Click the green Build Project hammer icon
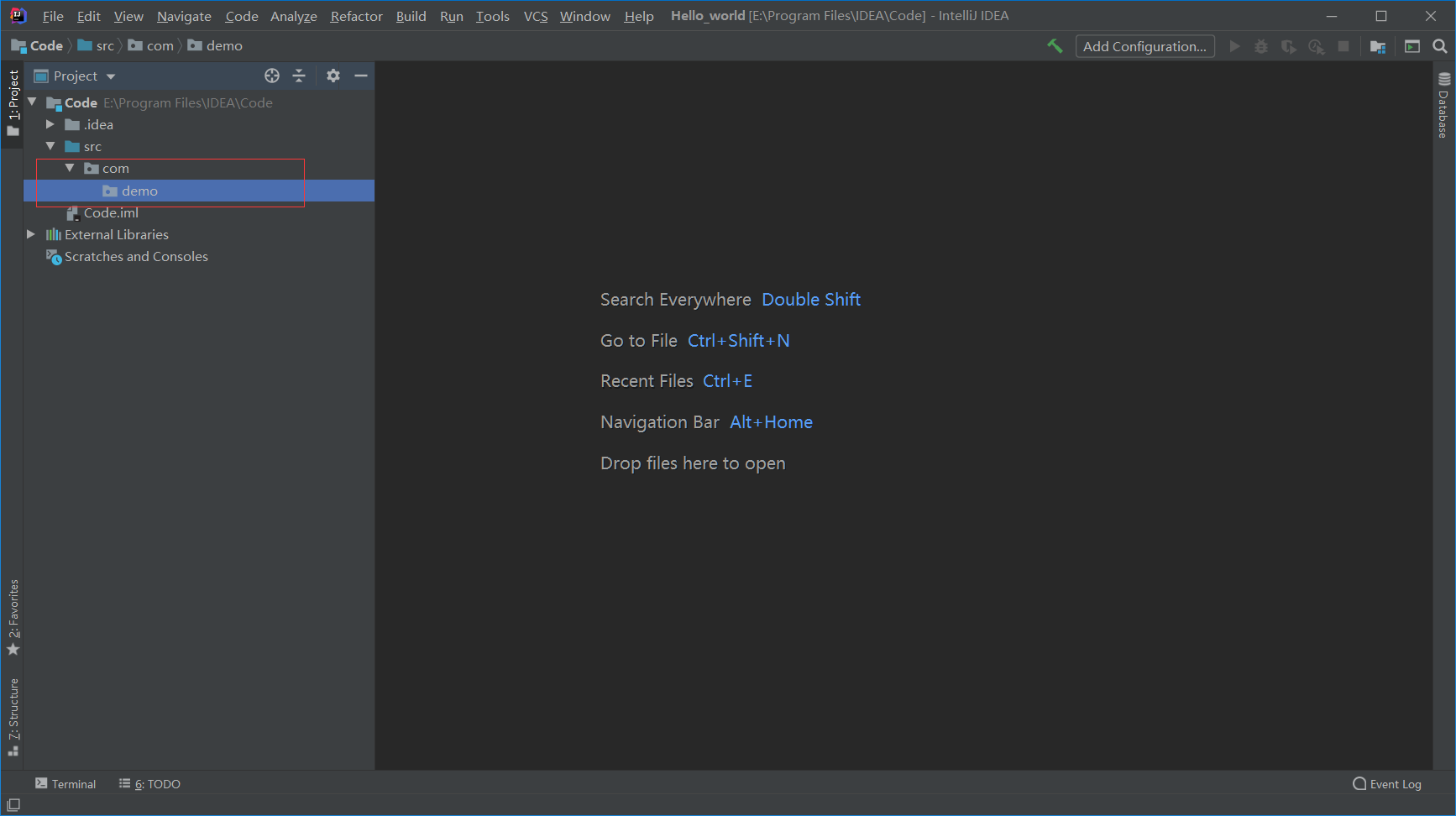Viewport: 1456px width, 816px height. coord(1055,46)
